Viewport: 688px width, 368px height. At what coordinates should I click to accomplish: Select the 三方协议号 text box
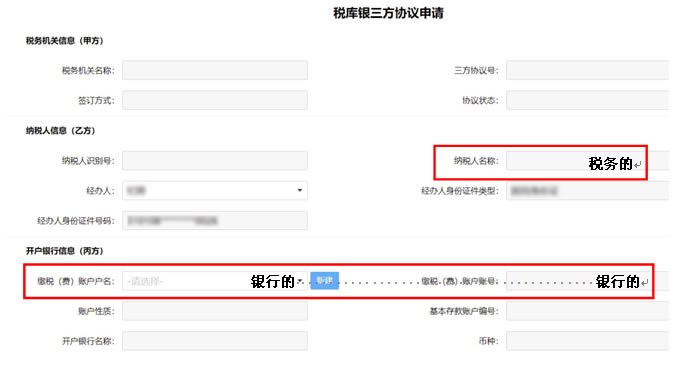(x=588, y=70)
